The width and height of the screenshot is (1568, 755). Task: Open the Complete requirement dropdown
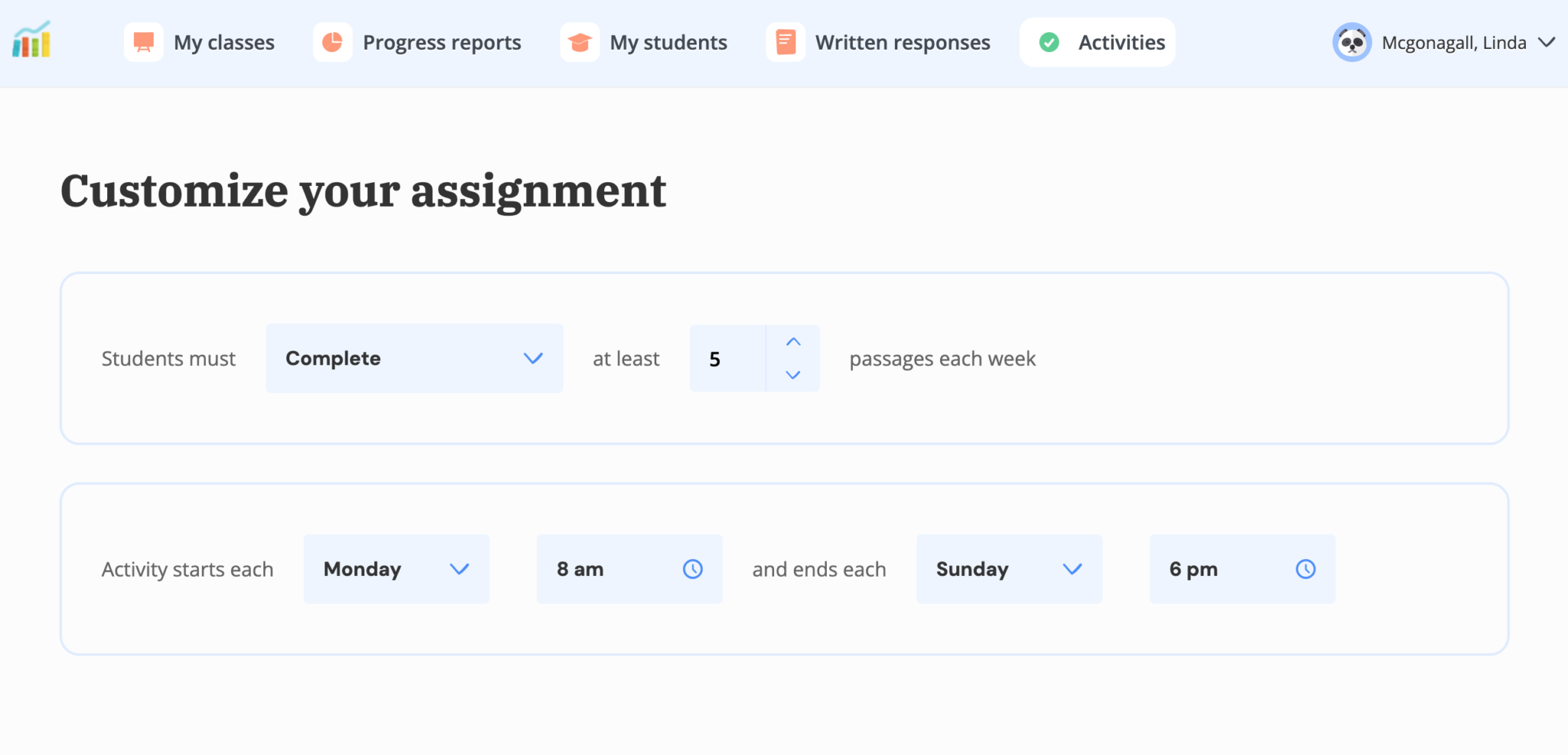(414, 358)
